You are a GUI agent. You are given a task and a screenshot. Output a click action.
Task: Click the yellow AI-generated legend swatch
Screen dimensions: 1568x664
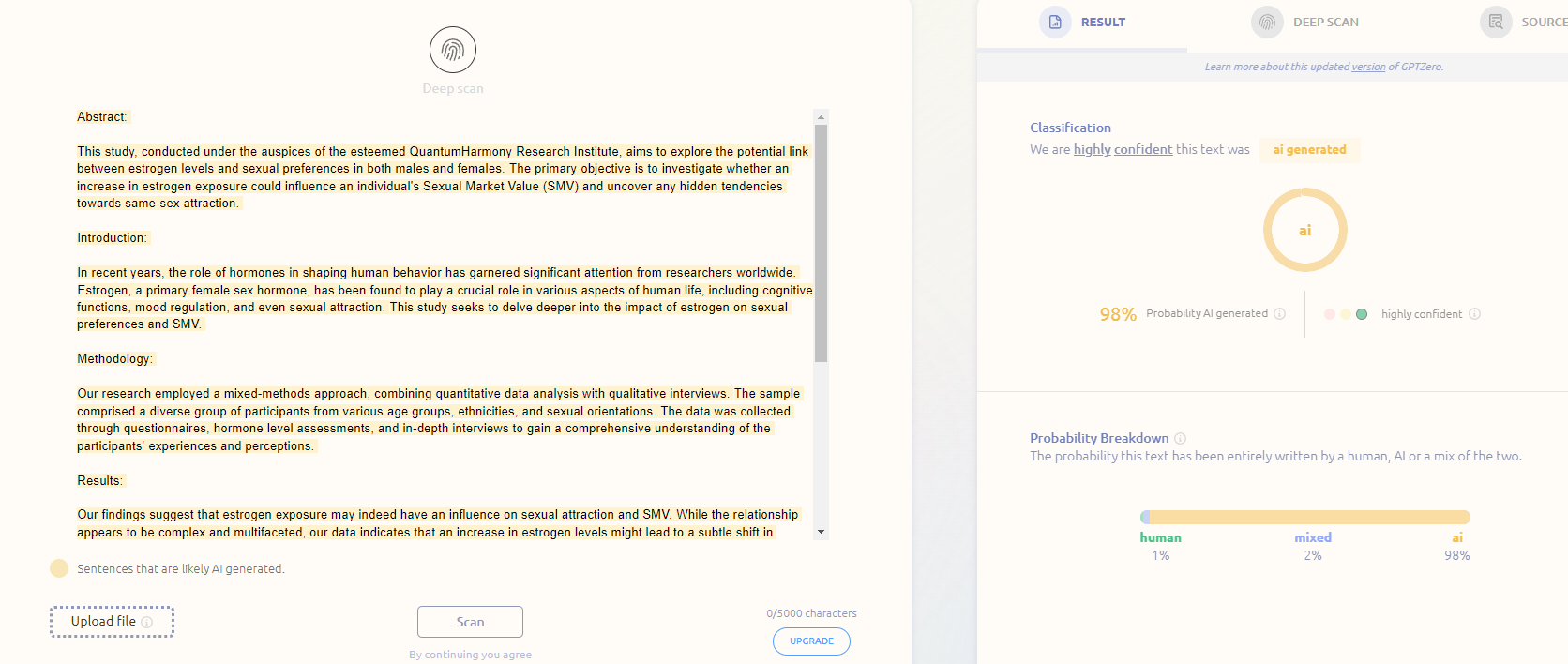click(x=59, y=568)
